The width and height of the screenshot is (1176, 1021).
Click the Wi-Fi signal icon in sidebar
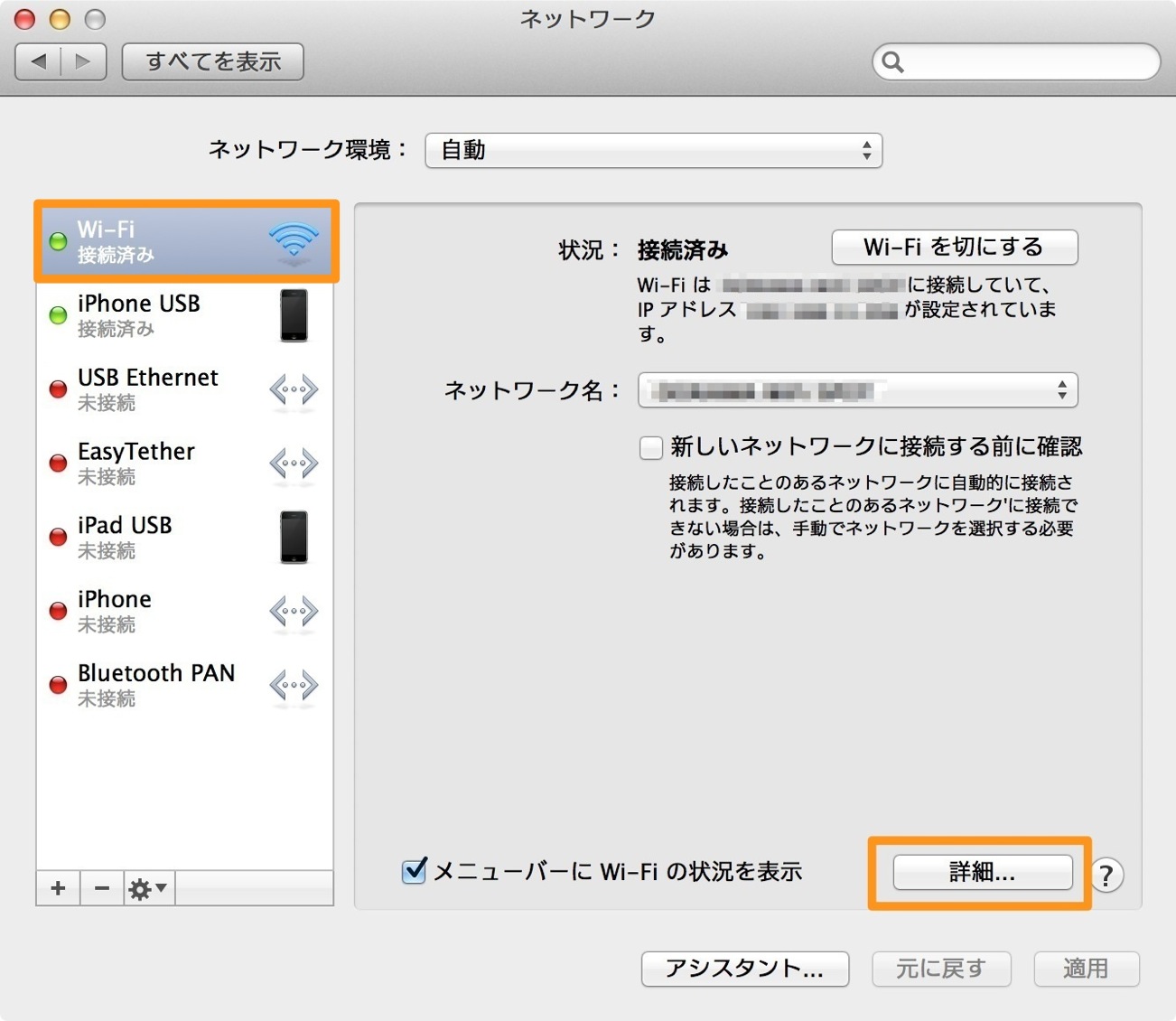pyautogui.click(x=294, y=242)
